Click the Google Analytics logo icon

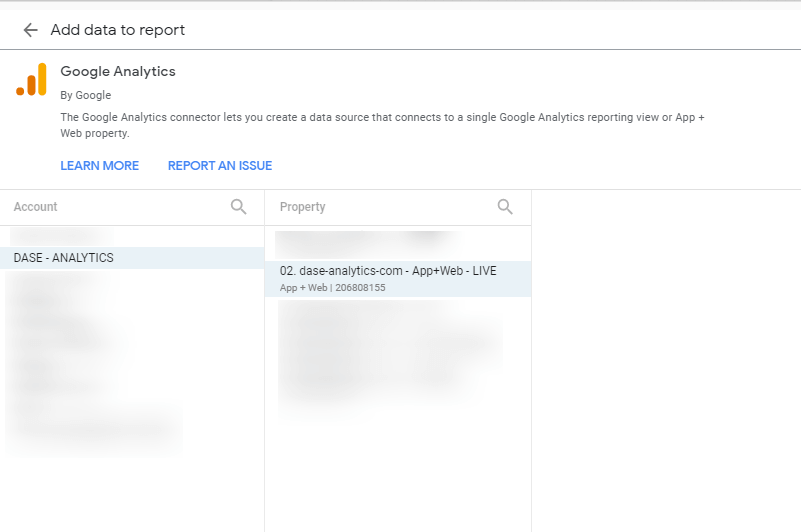(31, 80)
